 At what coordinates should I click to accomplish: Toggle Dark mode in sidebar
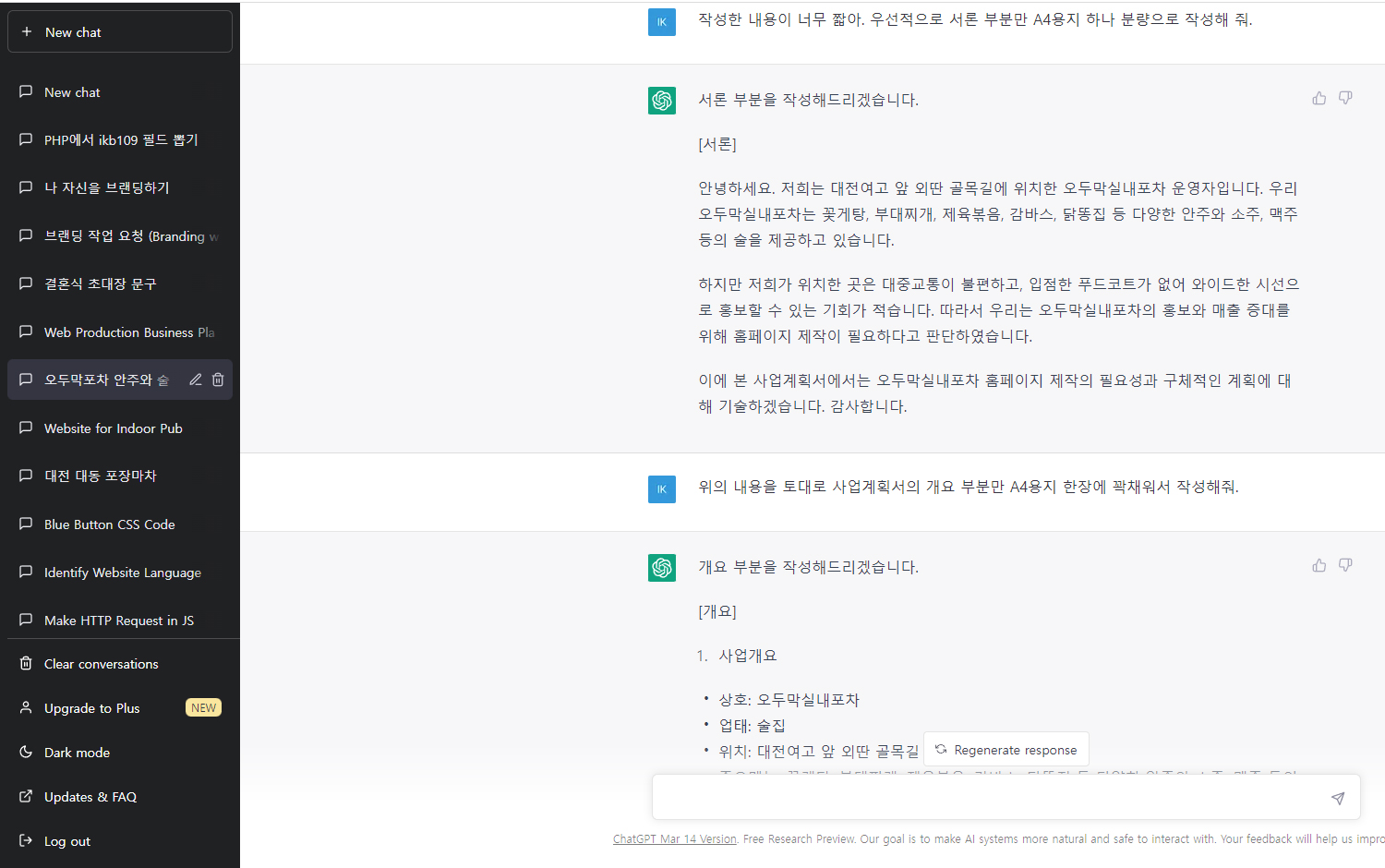[x=77, y=753]
